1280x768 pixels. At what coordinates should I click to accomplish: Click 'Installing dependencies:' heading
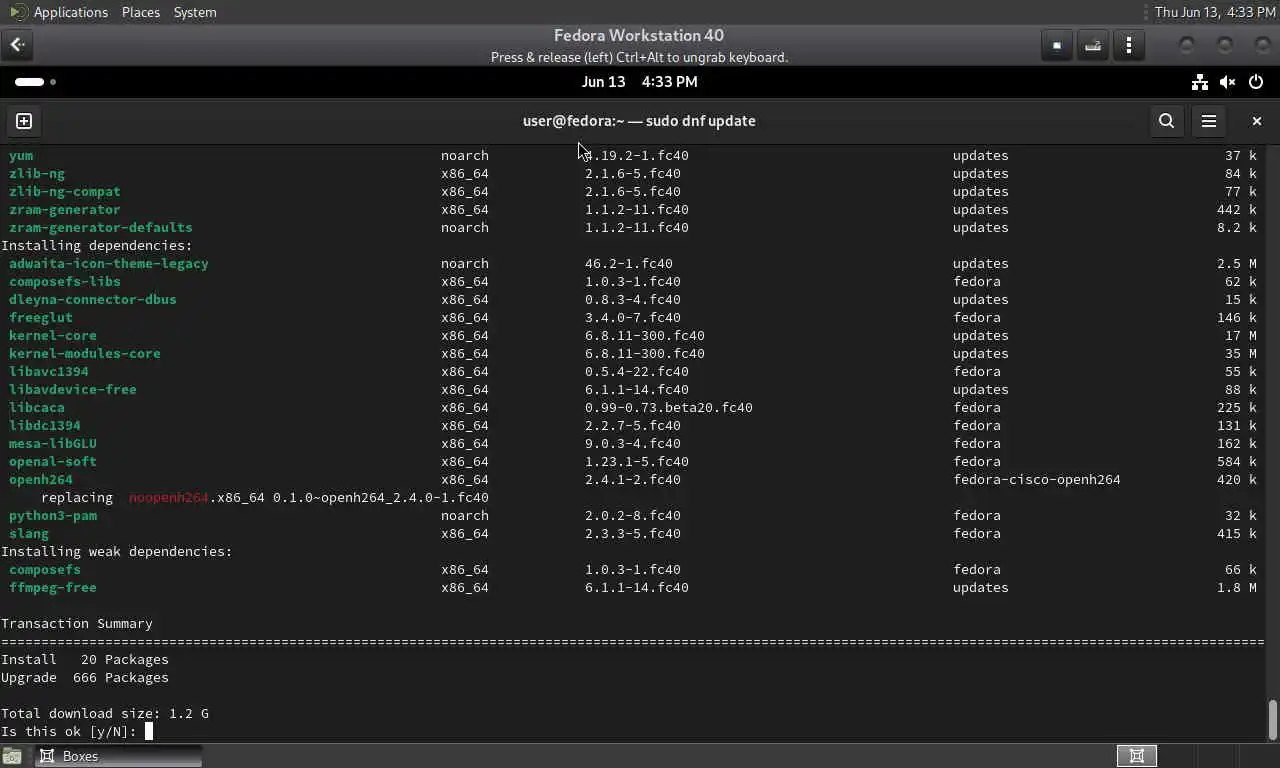97,245
